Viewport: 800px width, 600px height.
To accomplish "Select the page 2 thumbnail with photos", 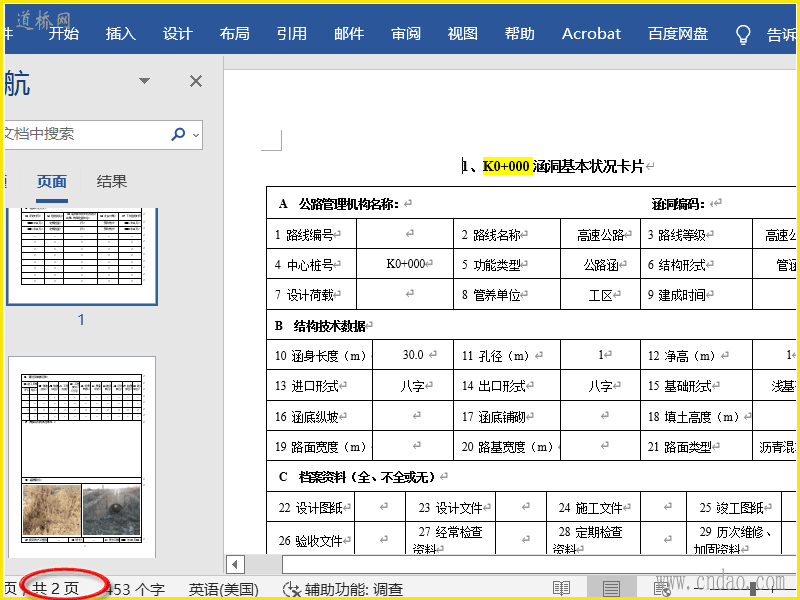I will click(x=82, y=457).
